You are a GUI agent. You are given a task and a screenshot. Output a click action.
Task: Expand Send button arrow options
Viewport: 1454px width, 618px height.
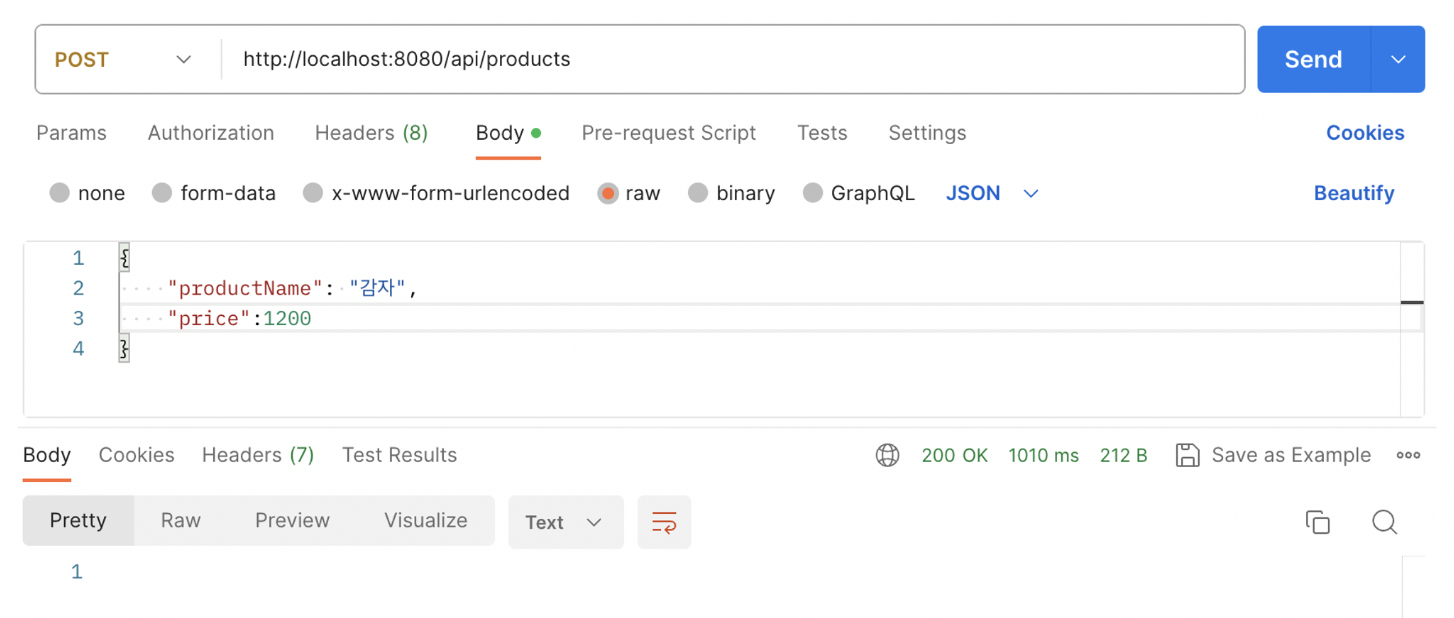(1398, 60)
